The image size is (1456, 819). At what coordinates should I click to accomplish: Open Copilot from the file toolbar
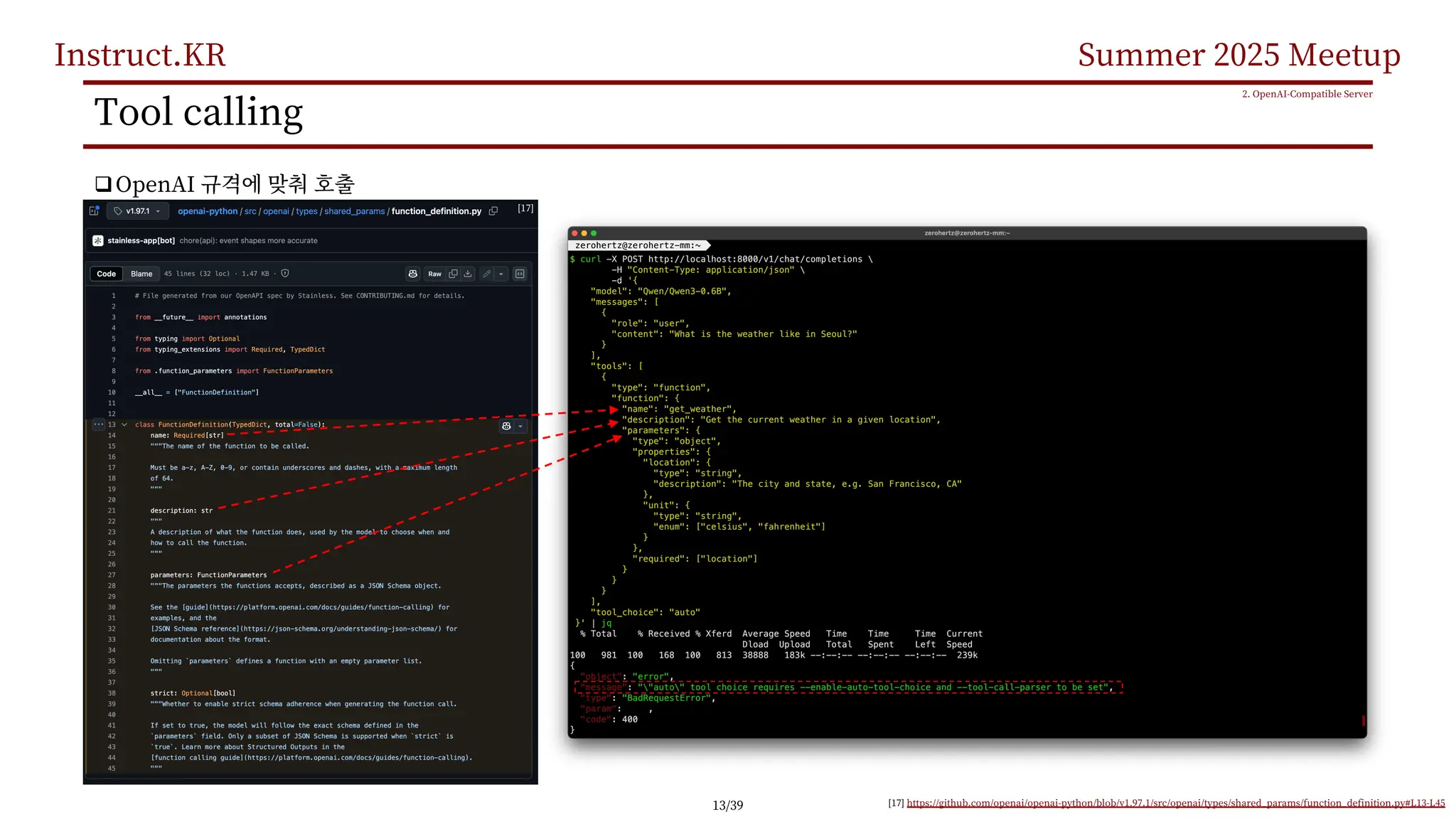(412, 274)
